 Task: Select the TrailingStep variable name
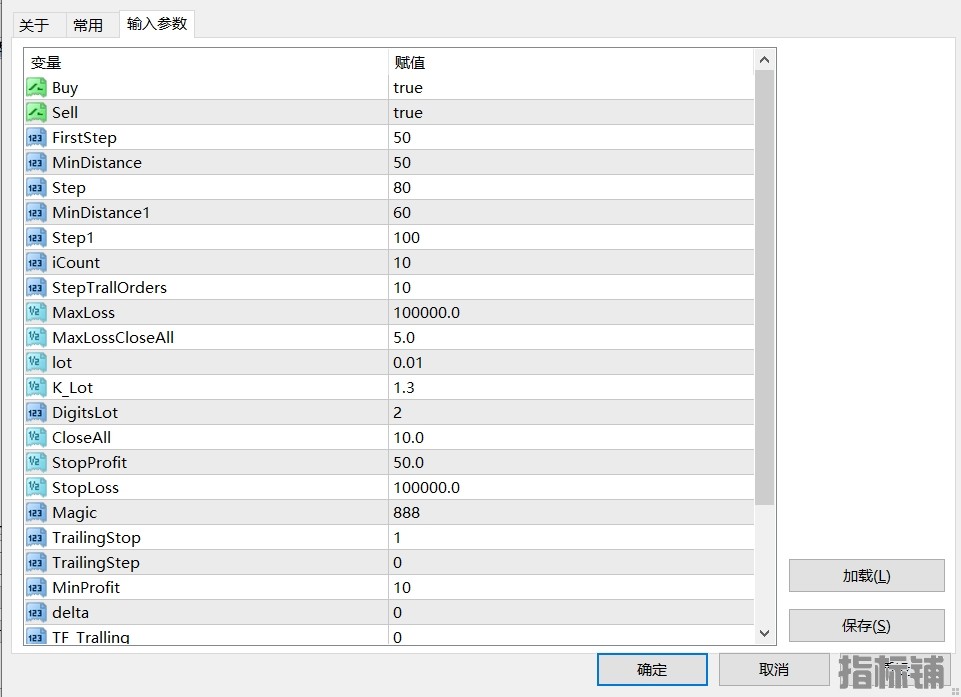tap(96, 563)
